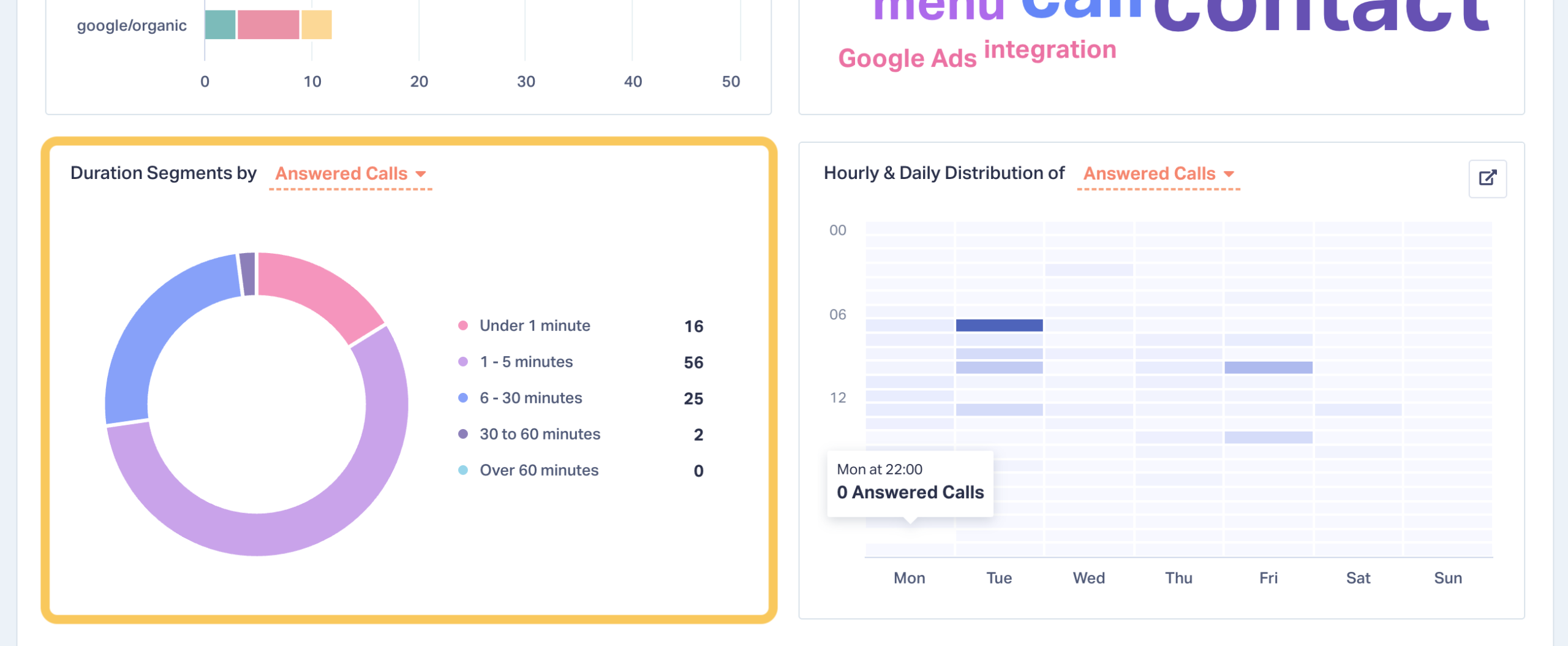This screenshot has width=1568, height=646.
Task: Click the darkest Tuesday heatmap cell
Action: click(x=999, y=325)
